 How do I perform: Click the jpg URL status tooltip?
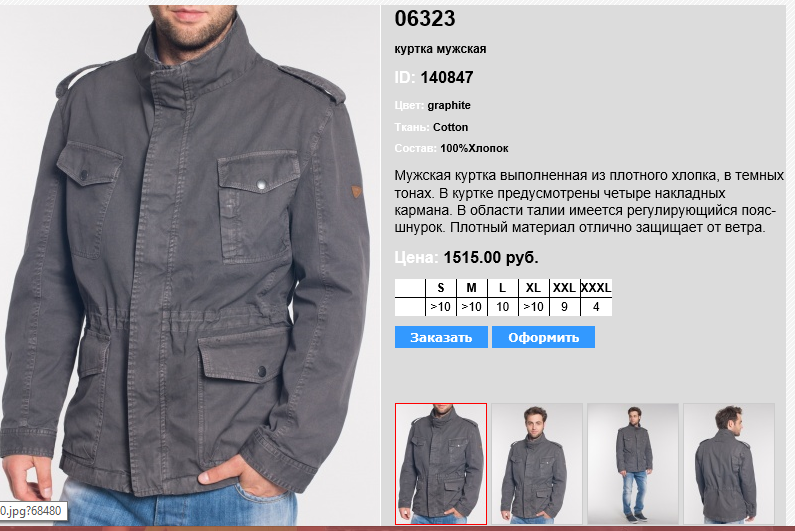point(33,511)
